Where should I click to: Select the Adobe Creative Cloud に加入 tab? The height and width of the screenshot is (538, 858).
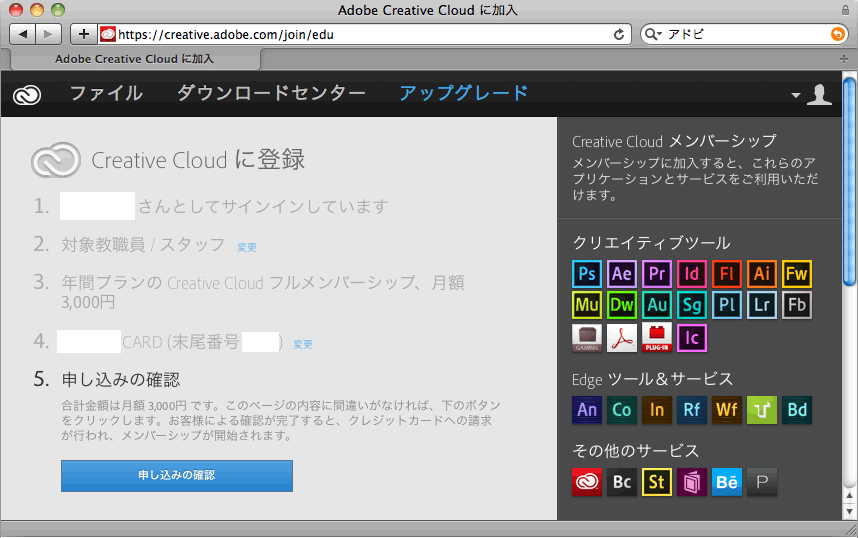(135, 59)
